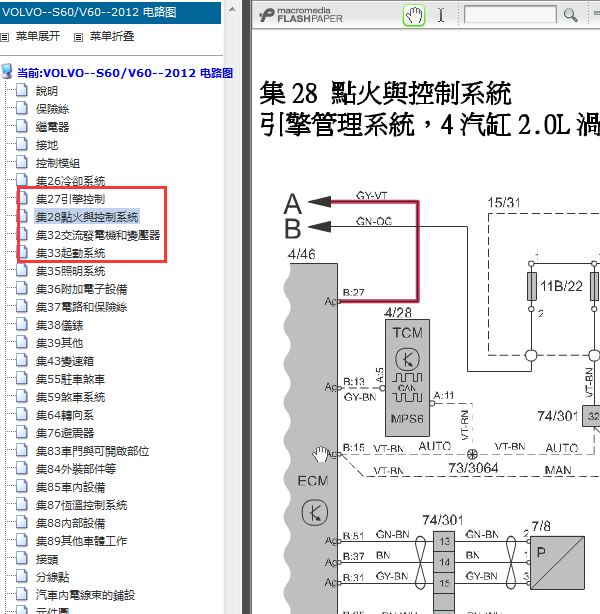Open 集76避震器 in the tree

[65, 433]
